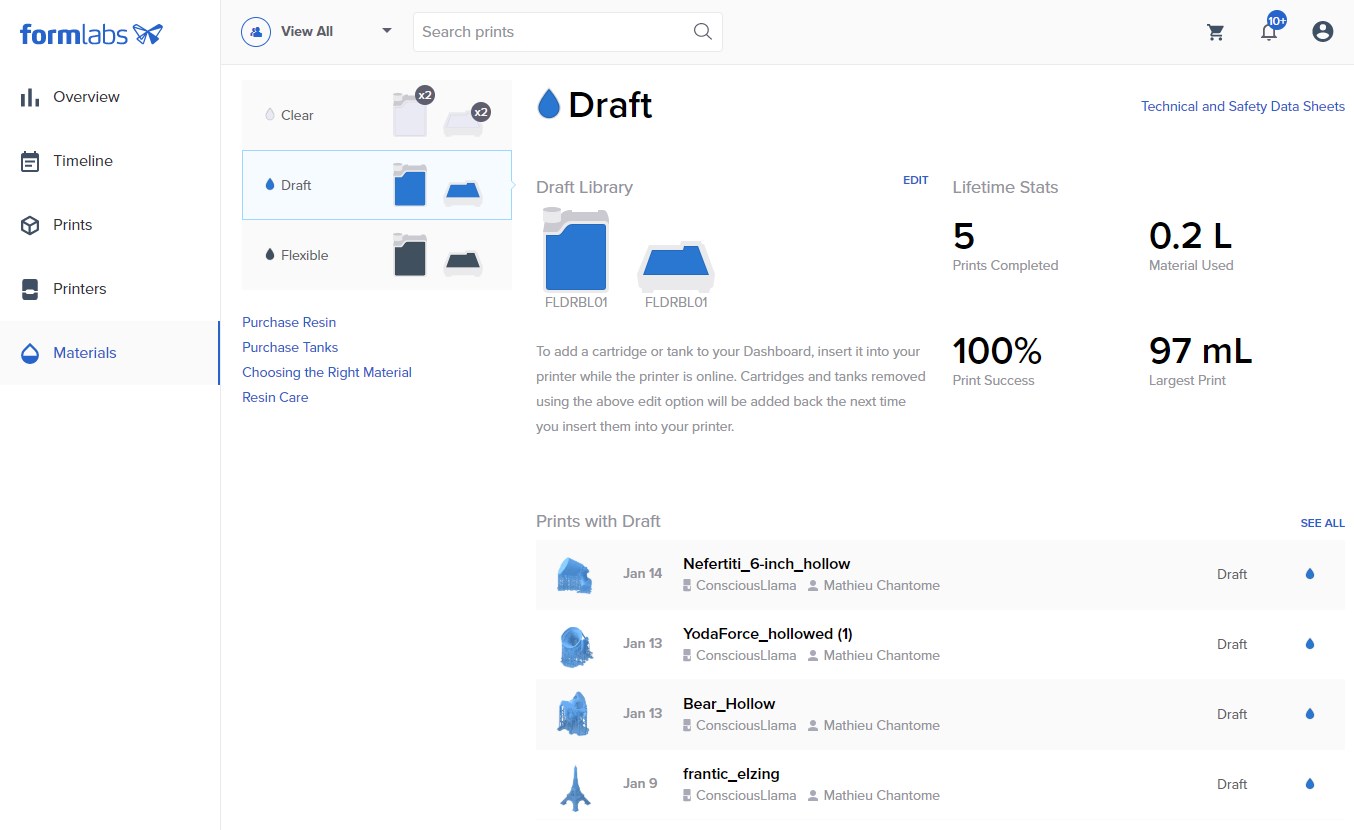
Task: Click the 100% Print Success stat
Action: [998, 361]
